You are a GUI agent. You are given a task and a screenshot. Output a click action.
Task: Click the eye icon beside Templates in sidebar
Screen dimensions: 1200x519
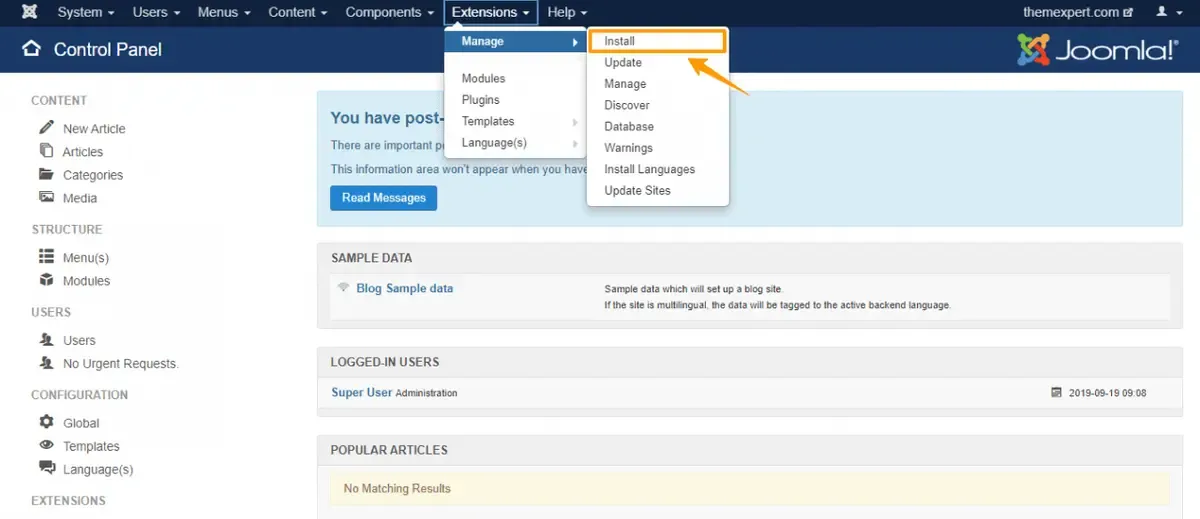coord(46,445)
